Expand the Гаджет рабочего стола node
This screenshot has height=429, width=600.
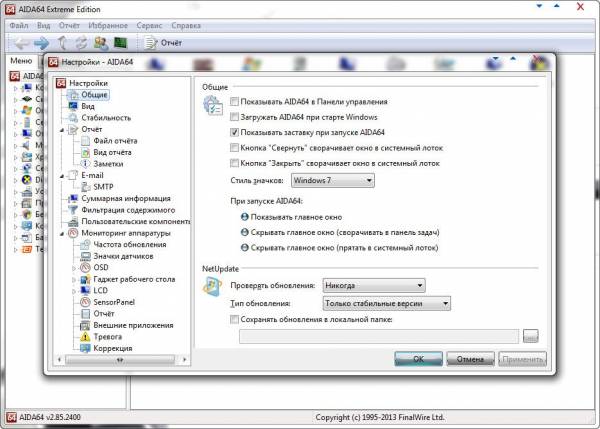click(74, 280)
